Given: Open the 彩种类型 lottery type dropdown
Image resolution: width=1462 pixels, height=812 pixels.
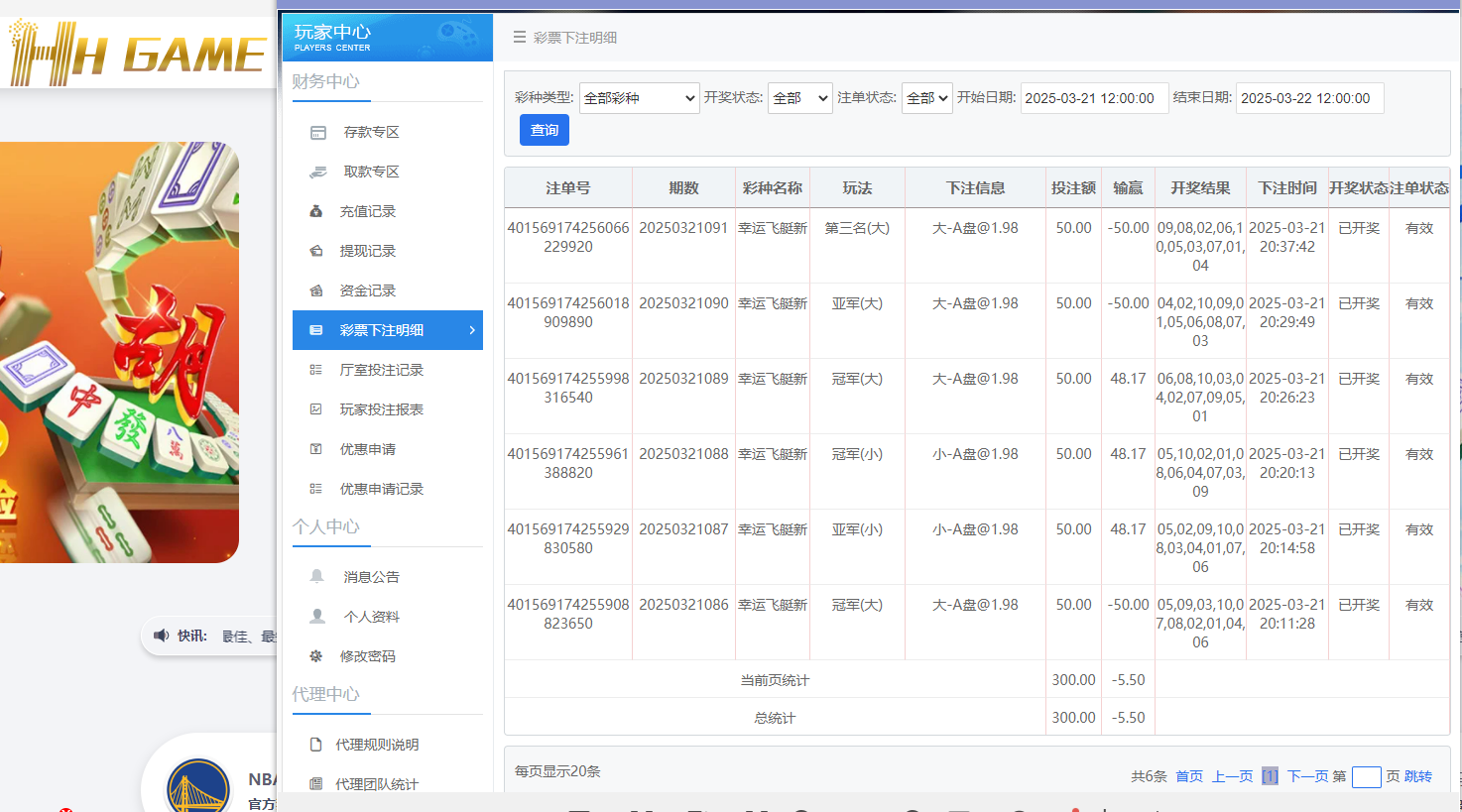Looking at the screenshot, I should pos(639,98).
